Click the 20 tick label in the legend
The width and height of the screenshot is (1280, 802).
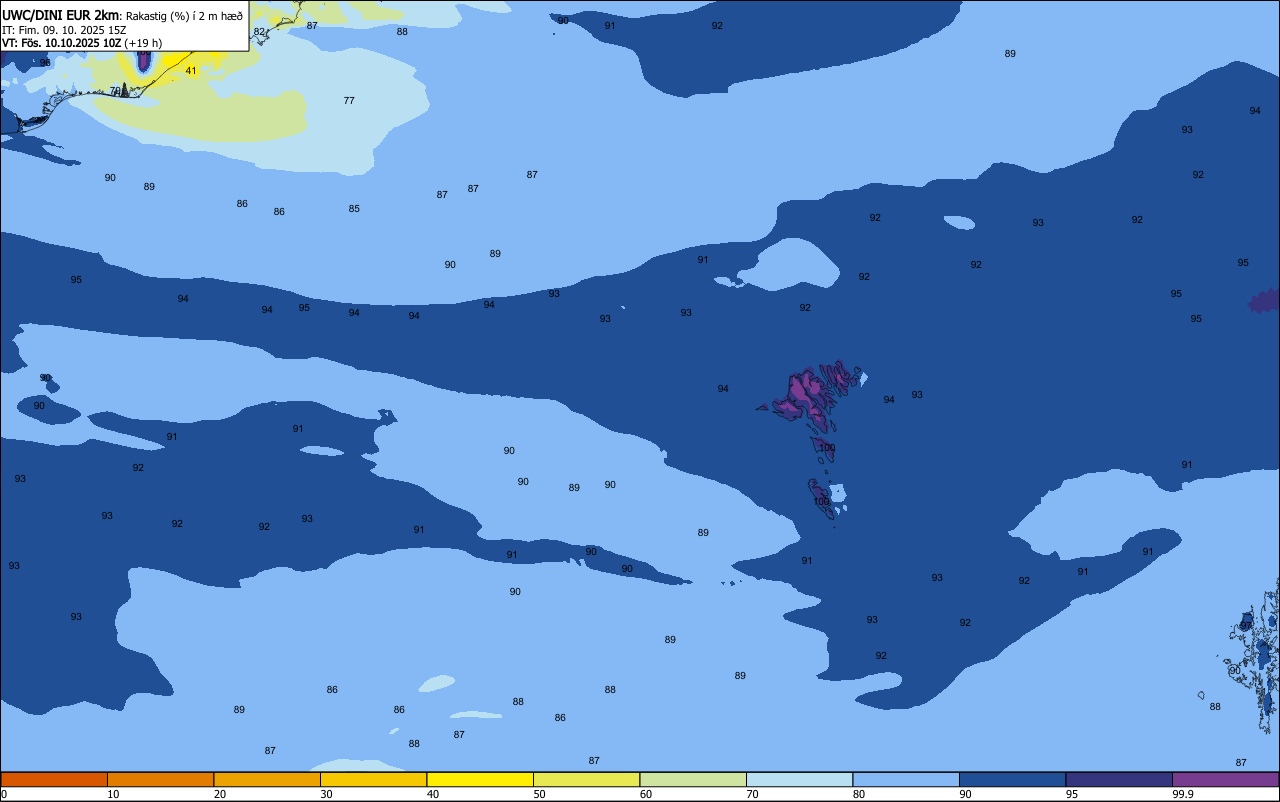(x=219, y=794)
